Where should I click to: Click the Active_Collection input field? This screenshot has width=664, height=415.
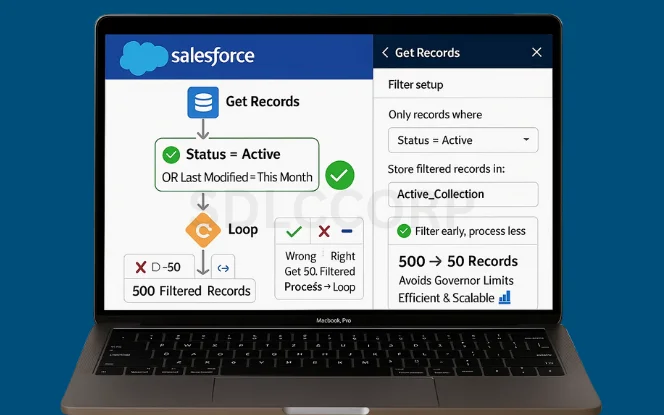click(x=463, y=194)
